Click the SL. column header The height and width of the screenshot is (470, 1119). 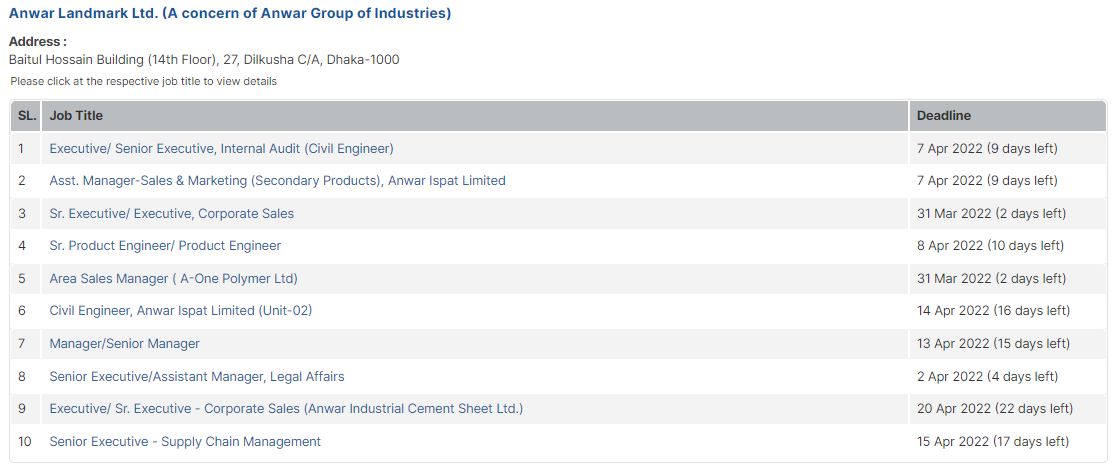[27, 116]
